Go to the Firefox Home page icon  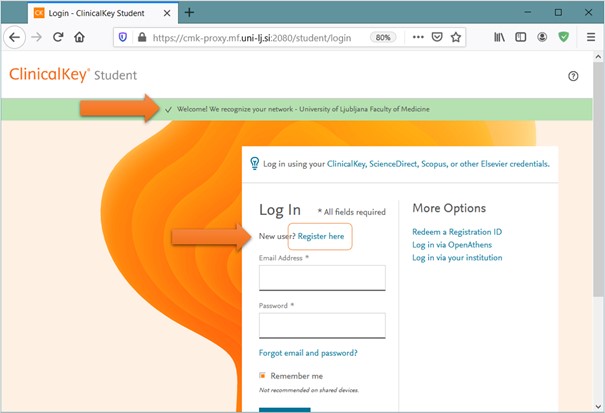[x=80, y=37]
